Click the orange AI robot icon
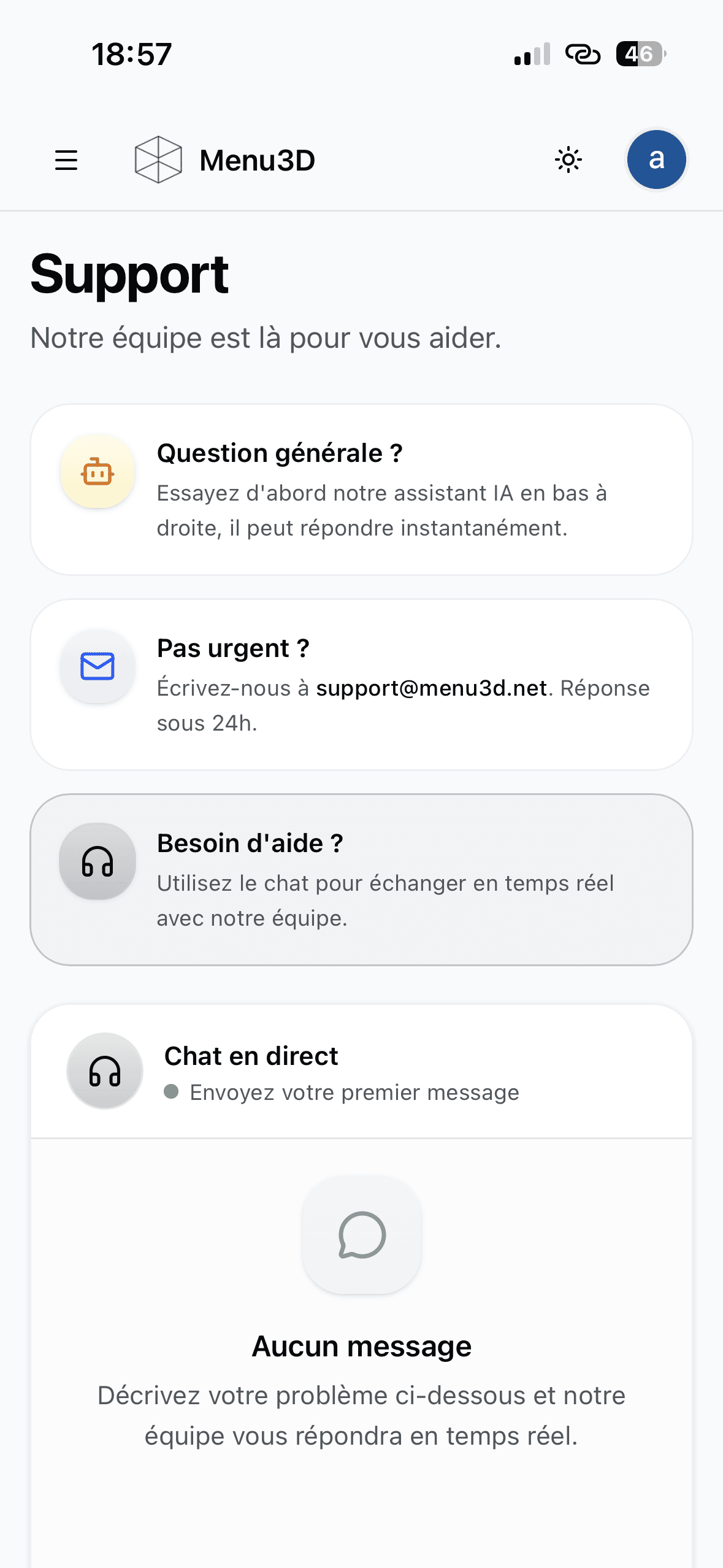 click(98, 472)
